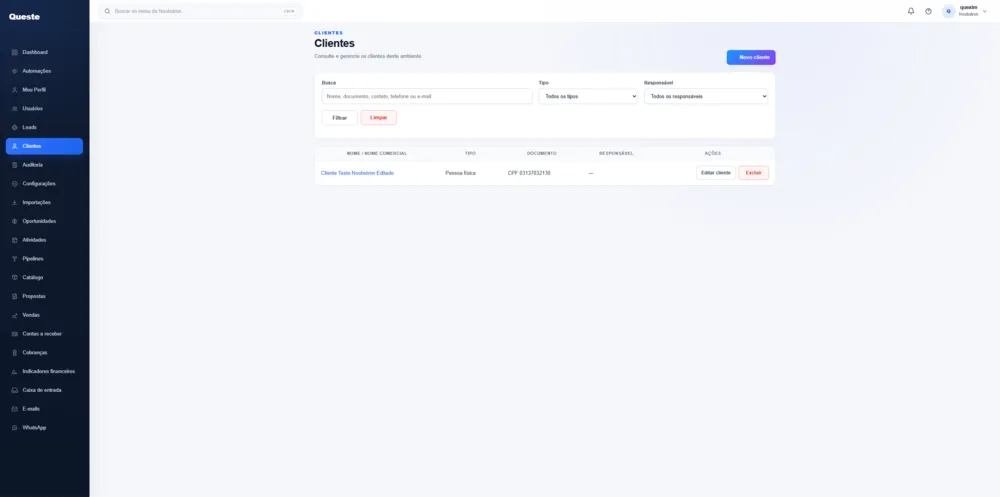This screenshot has height=497, width=1000.
Task: Click the magnifier icon in top search
Action: tap(107, 11)
